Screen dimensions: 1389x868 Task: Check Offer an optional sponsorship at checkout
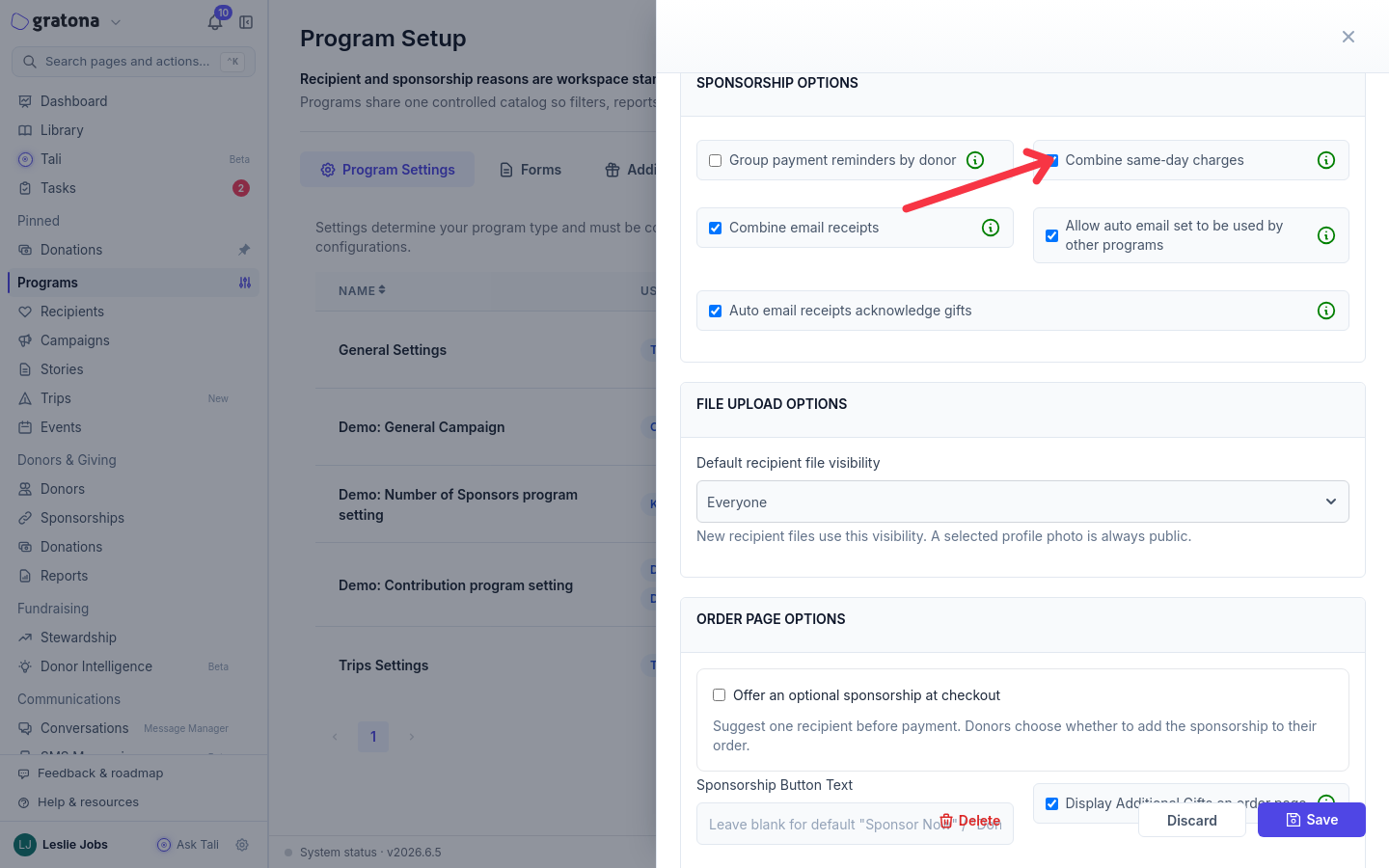click(720, 695)
